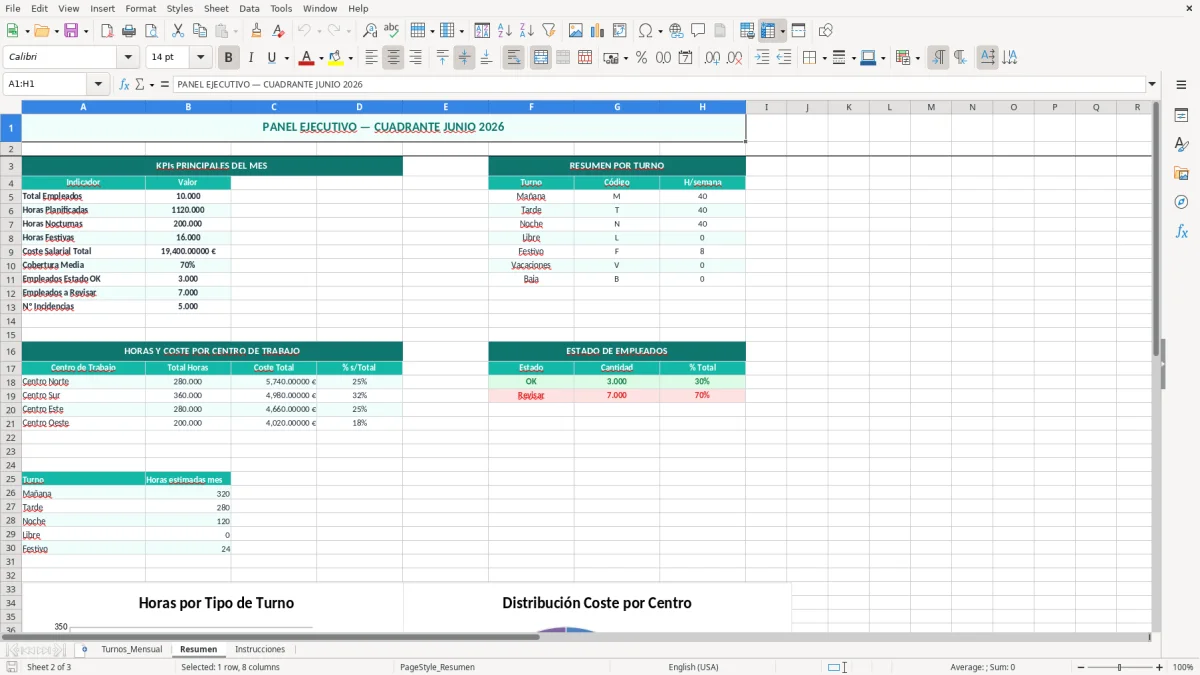Image resolution: width=1200 pixels, height=675 pixels.
Task: Open the Sheet menu
Action: [x=216, y=8]
